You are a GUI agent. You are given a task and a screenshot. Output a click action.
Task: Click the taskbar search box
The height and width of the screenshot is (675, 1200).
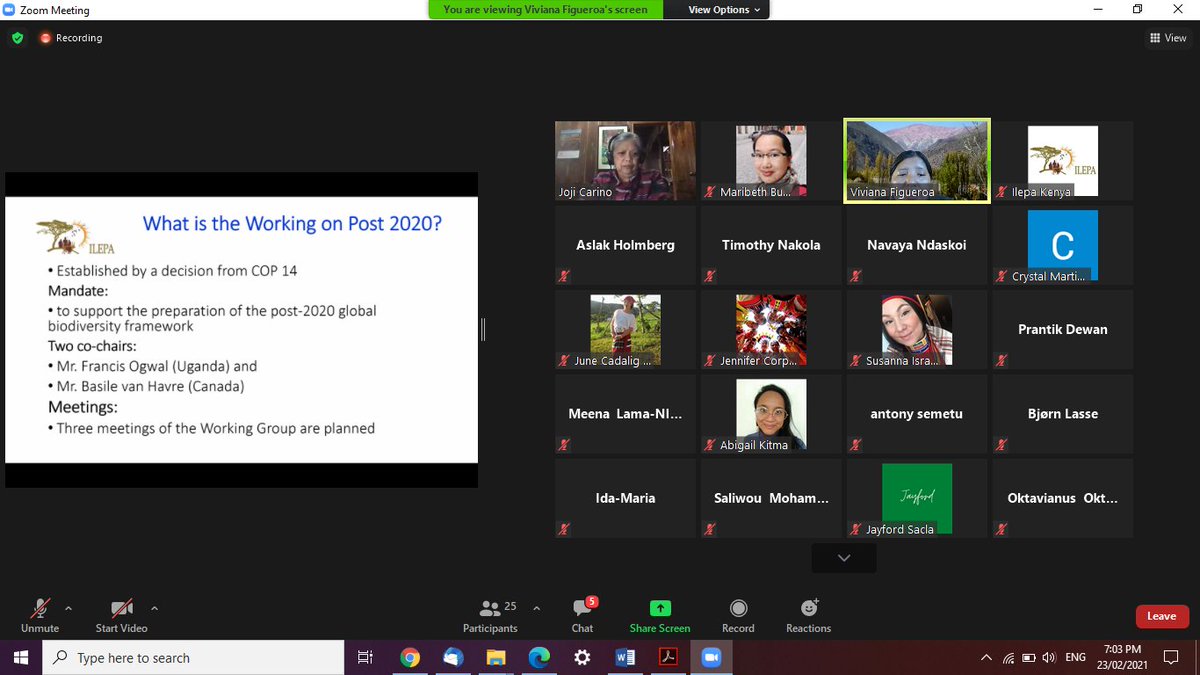[x=195, y=657]
